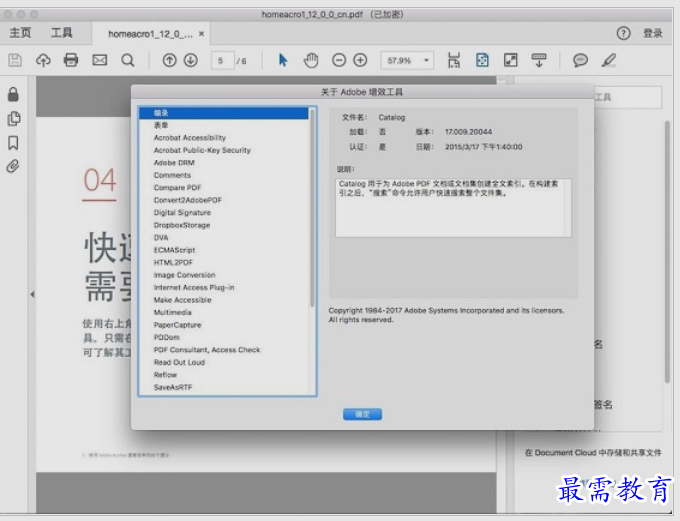Zoom in with plus icon
This screenshot has height=521, width=680.
click(360, 60)
